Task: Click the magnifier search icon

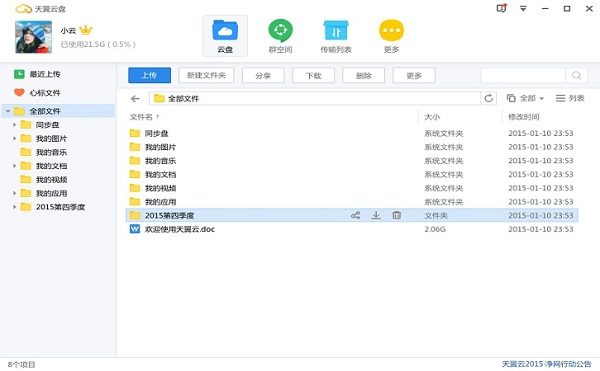Action: point(576,75)
